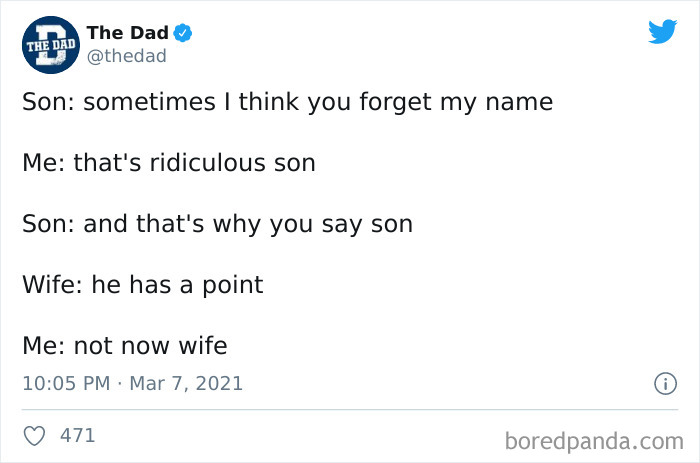Click the word "point" in the tweet

(230, 285)
